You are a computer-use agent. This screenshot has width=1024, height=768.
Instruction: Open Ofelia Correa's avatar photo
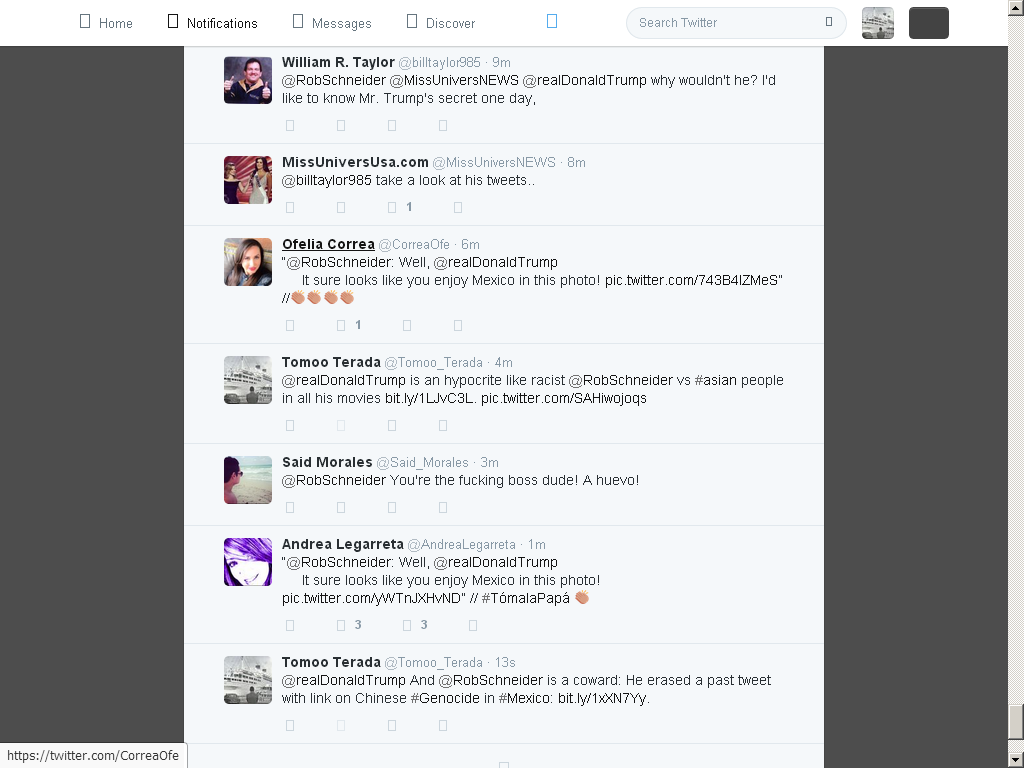point(248,263)
